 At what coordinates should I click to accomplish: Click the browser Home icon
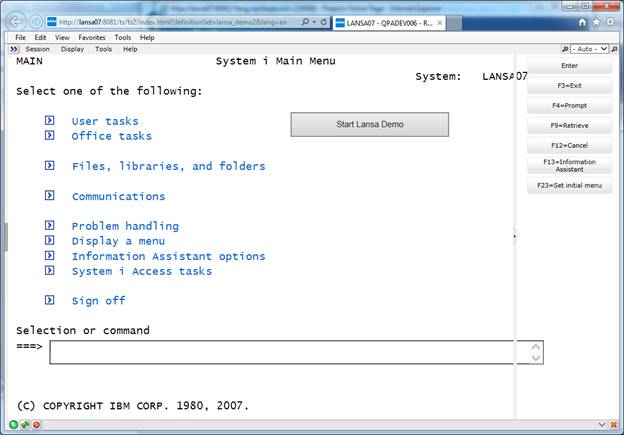point(583,21)
